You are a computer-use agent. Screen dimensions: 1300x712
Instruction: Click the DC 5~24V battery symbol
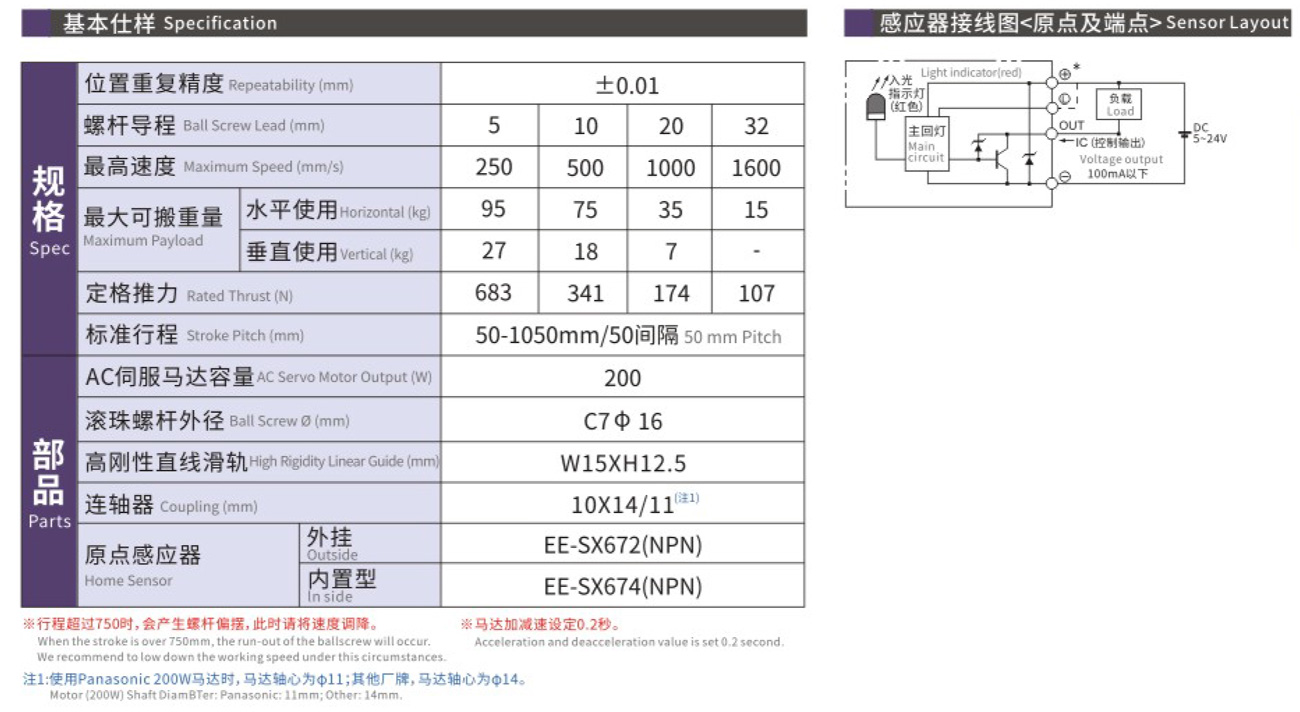tap(1184, 133)
